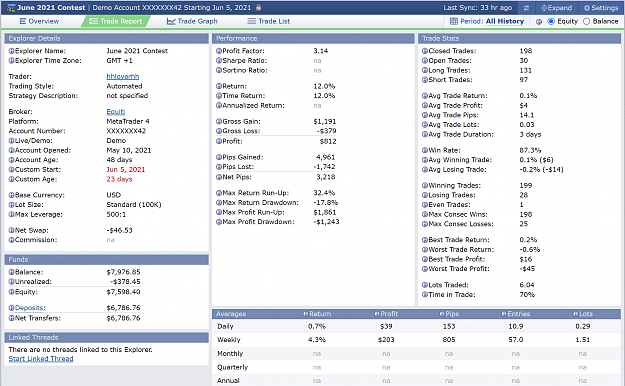Click the Expand button in header
This screenshot has width=625, height=386.
[556, 8]
